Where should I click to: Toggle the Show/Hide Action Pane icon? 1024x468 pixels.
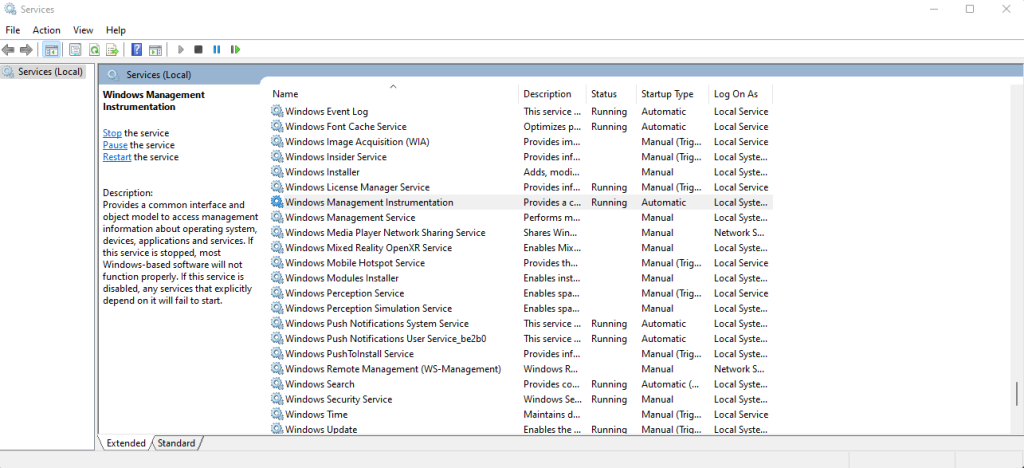155,50
